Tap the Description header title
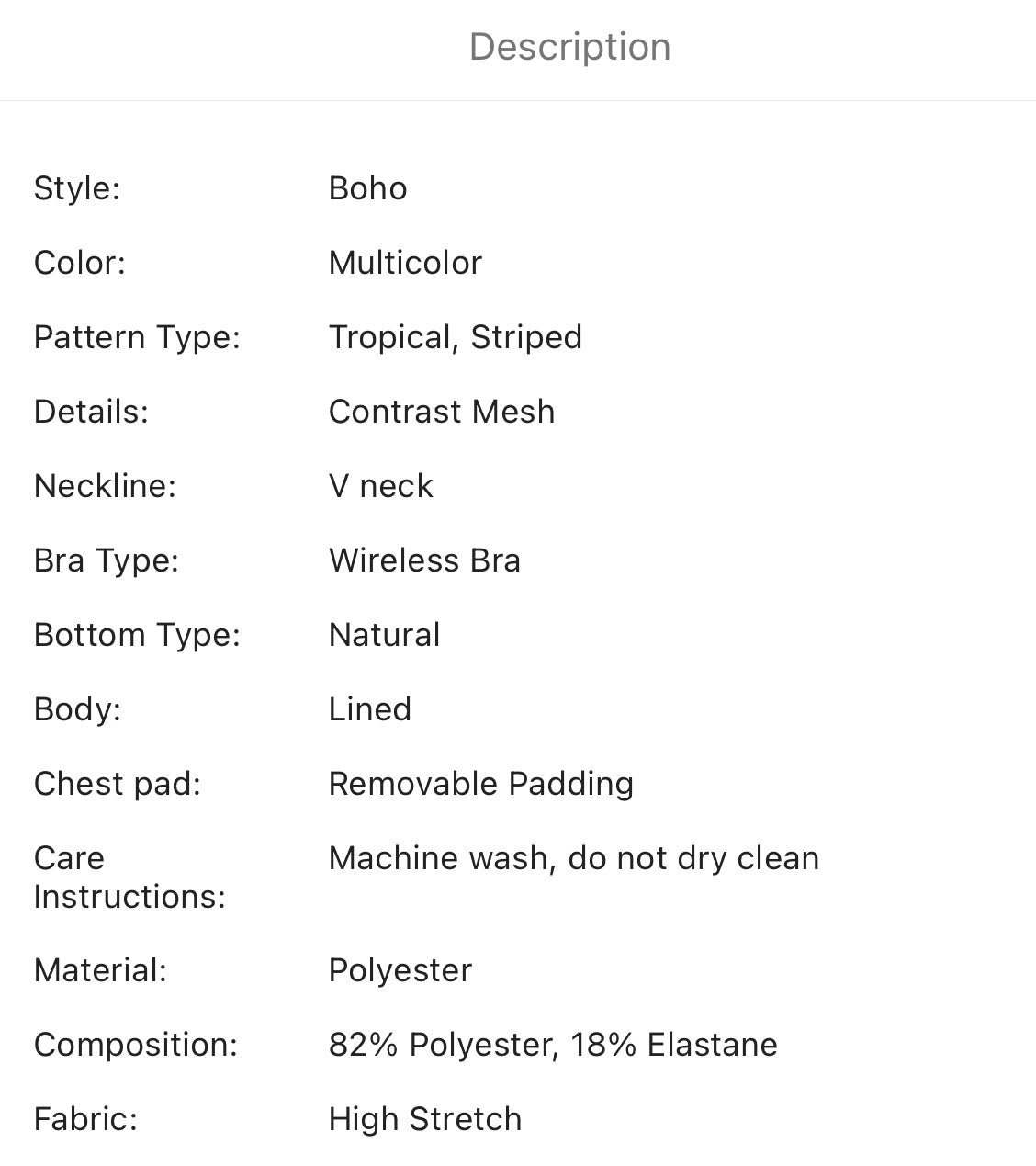 tap(569, 47)
